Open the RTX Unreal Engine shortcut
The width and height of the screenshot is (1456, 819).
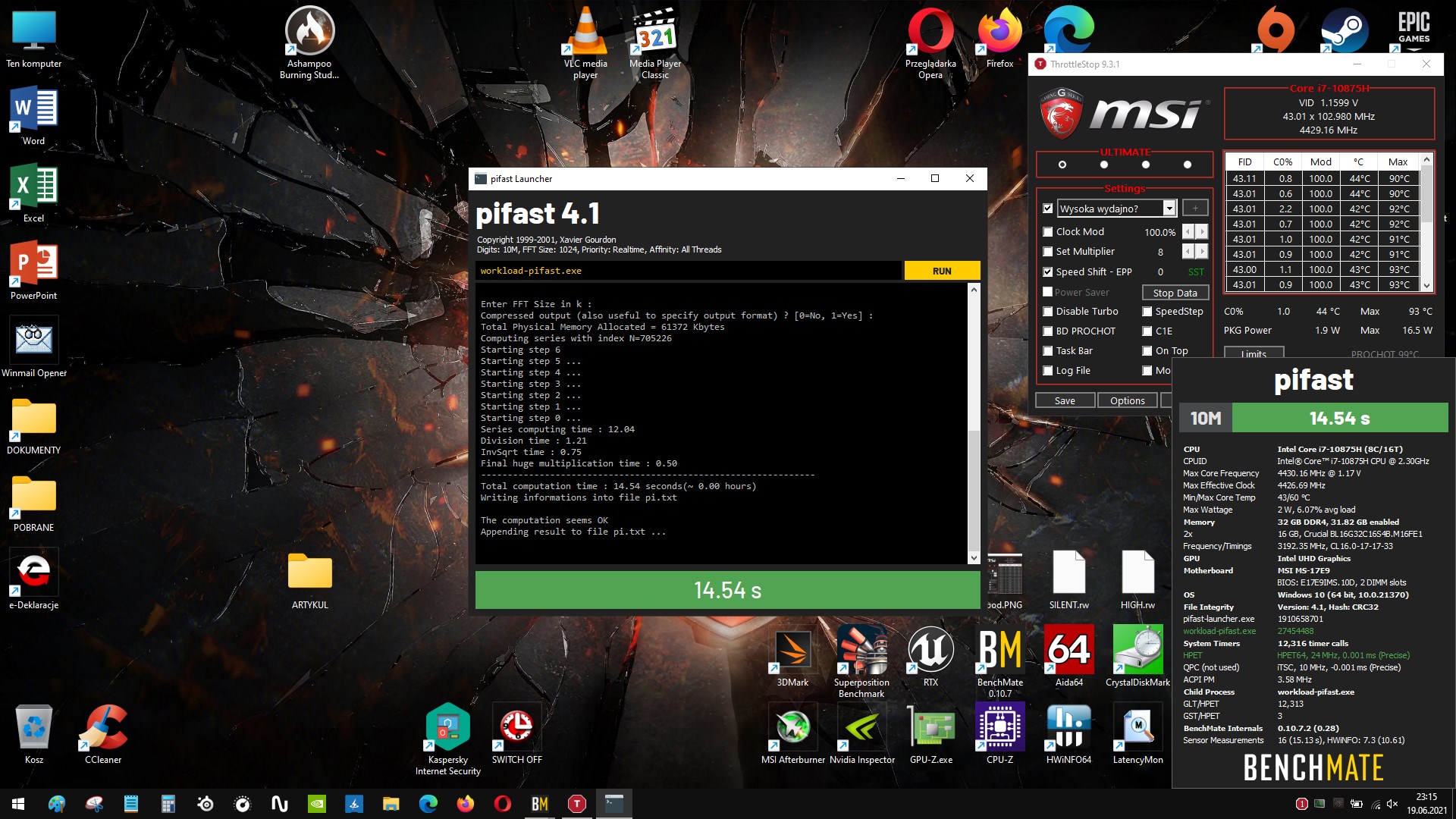pos(930,656)
